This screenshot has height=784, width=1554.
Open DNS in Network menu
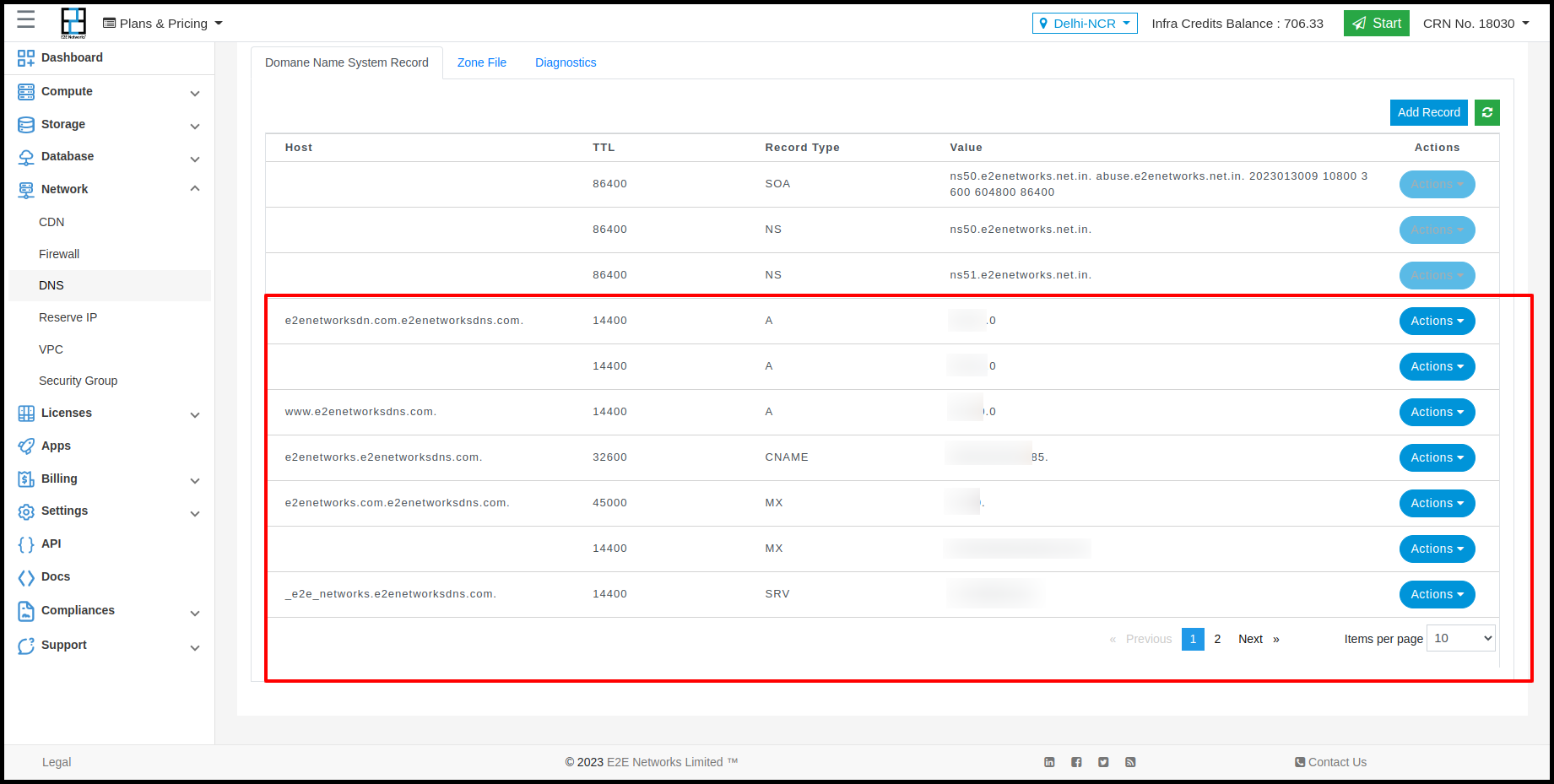(110, 285)
